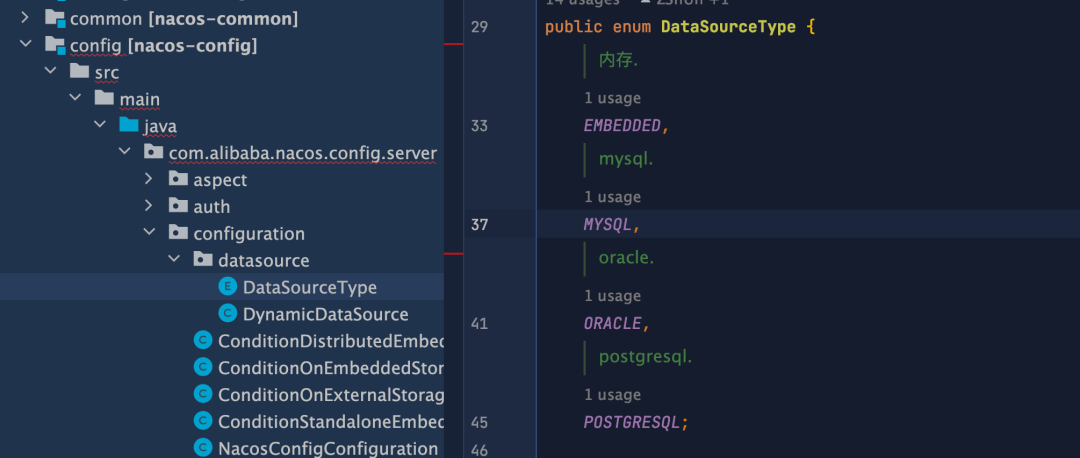Screen dimensions: 1080x458
Task: Click the datasource package folder icon
Action: click(203, 260)
